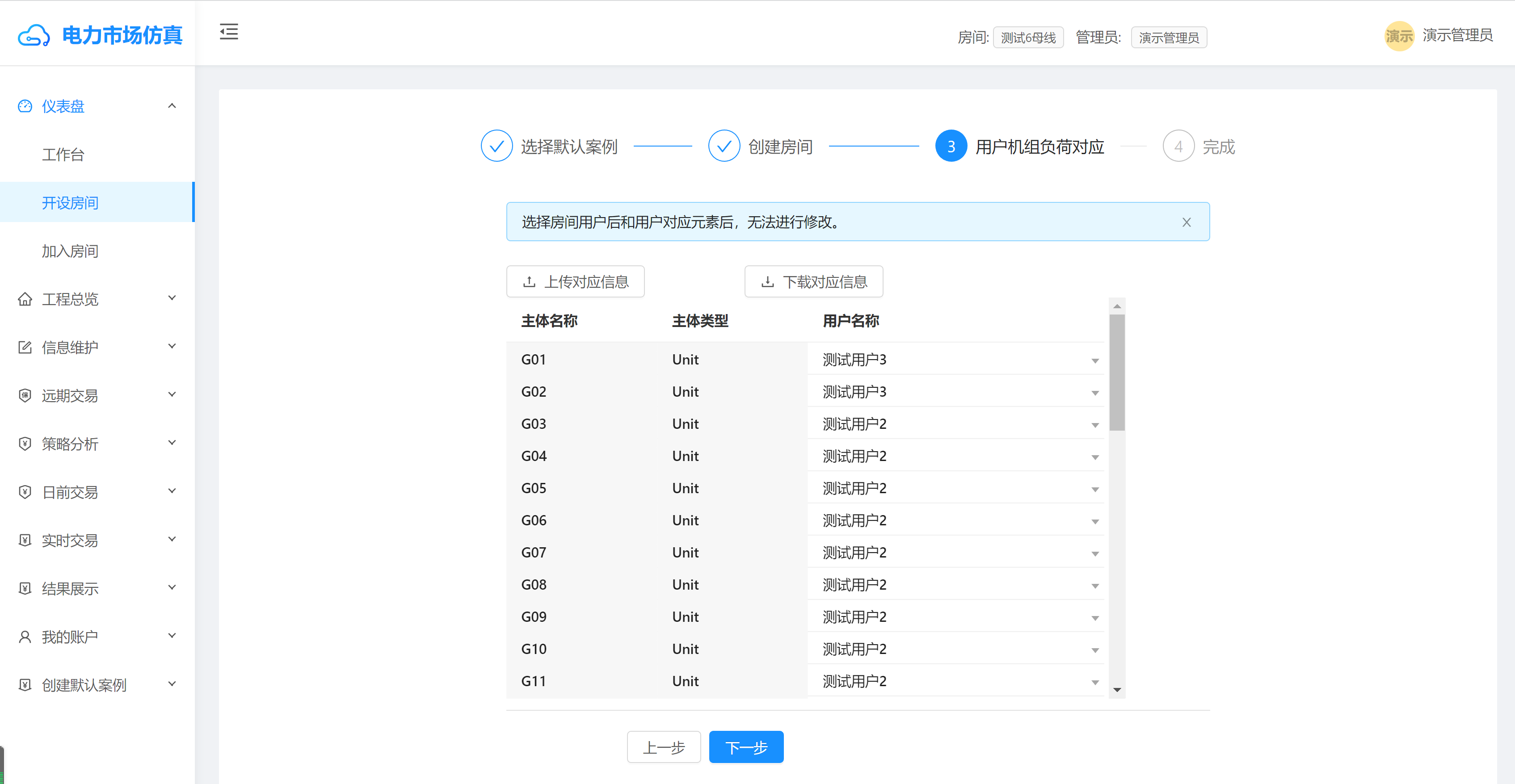Expand the 结果展示 menu chevron
Screen dimensions: 1515x784
click(x=172, y=587)
